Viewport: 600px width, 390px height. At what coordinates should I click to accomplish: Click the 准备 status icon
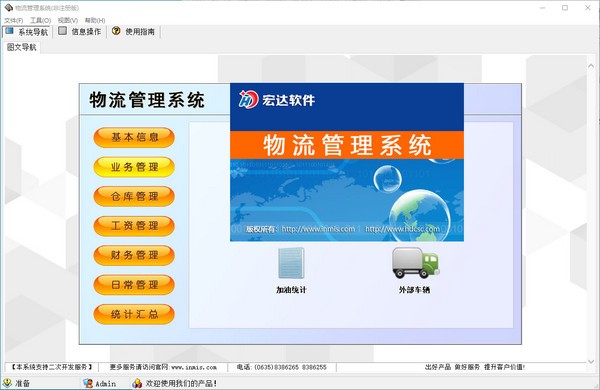point(7,383)
